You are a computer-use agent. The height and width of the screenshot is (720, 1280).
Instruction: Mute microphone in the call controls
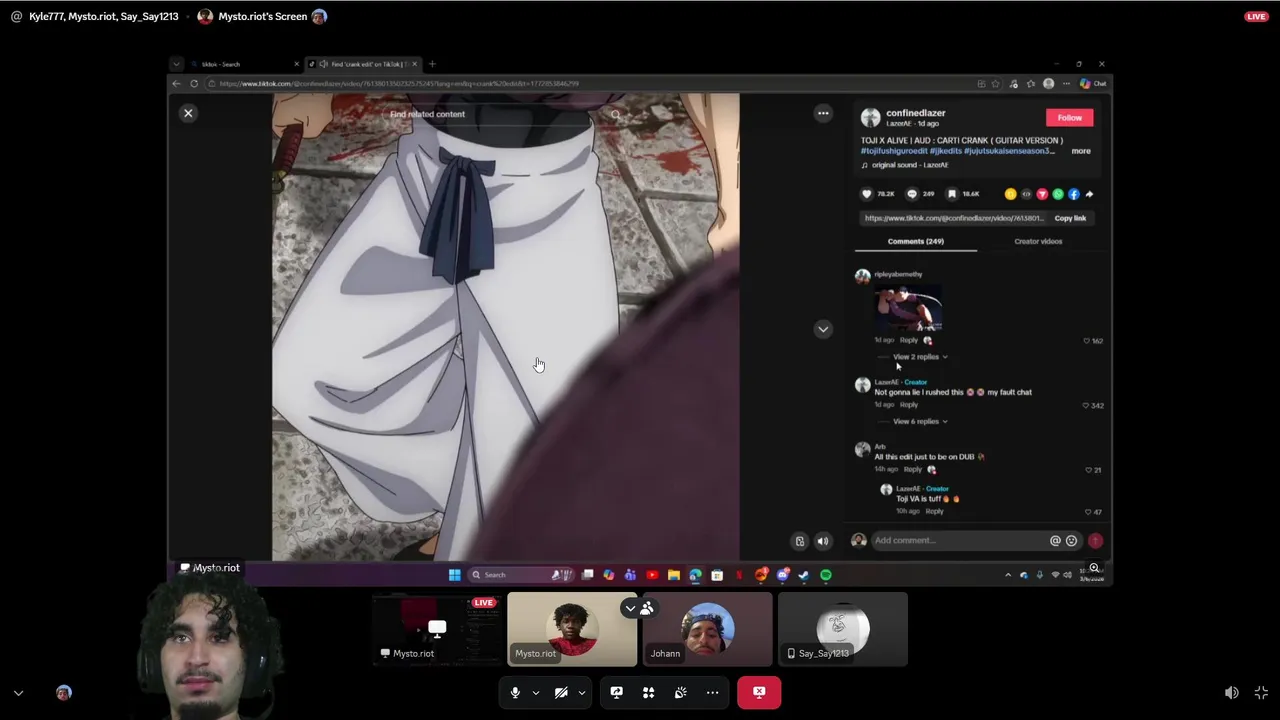coord(515,692)
